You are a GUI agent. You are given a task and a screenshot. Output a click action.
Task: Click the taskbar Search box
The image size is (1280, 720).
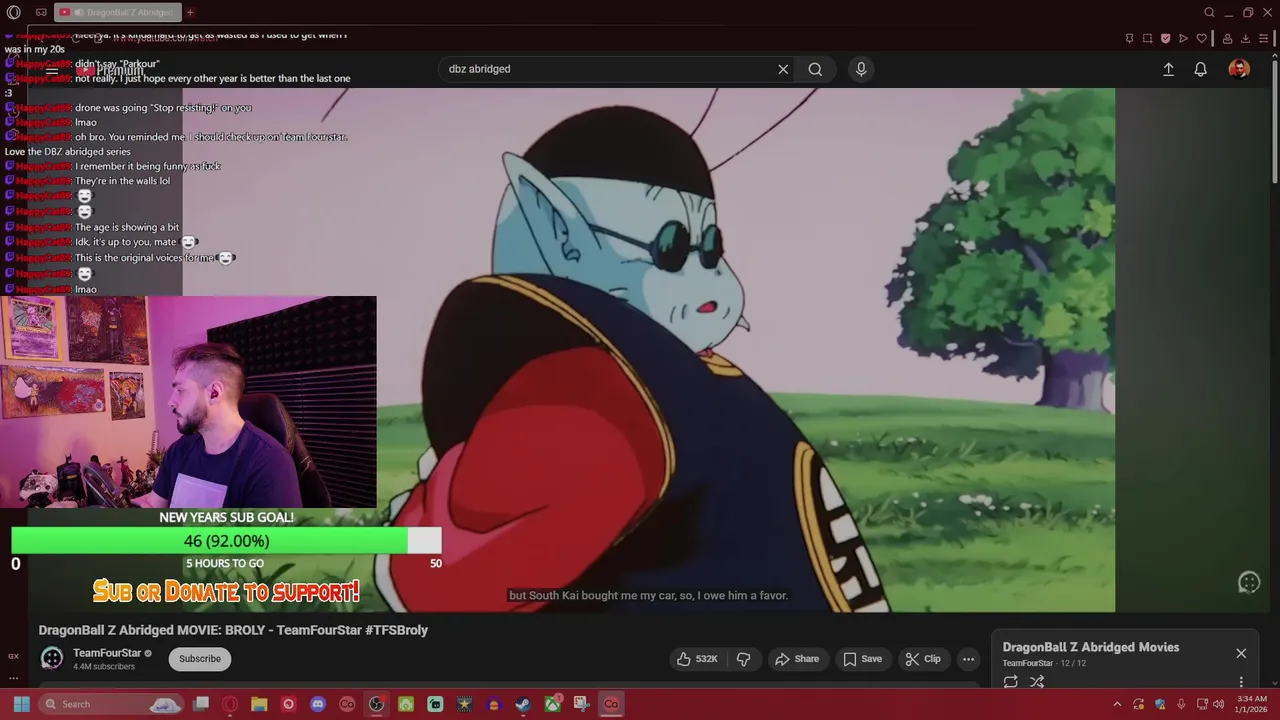pos(113,704)
